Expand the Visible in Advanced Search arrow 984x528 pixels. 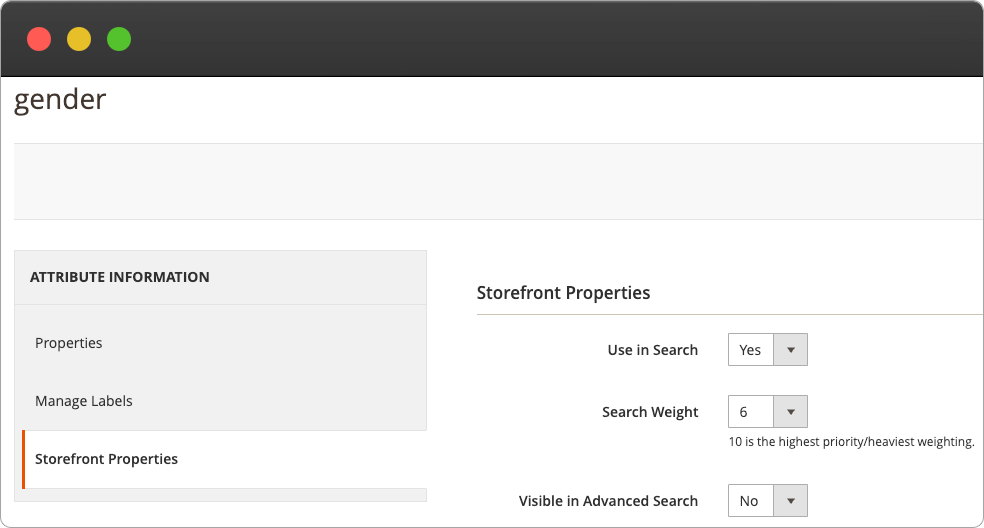(790, 501)
